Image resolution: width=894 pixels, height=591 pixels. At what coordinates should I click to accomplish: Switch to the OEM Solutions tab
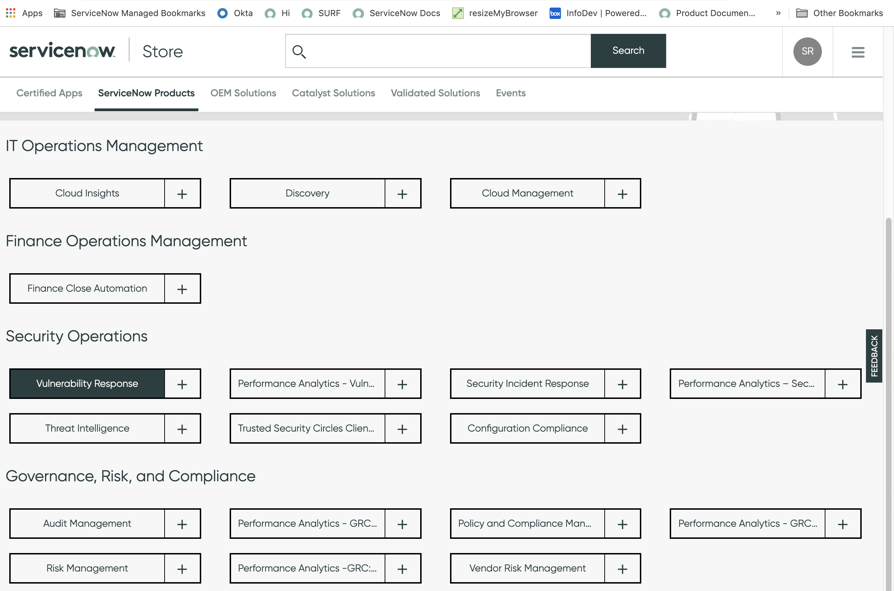pyautogui.click(x=243, y=93)
